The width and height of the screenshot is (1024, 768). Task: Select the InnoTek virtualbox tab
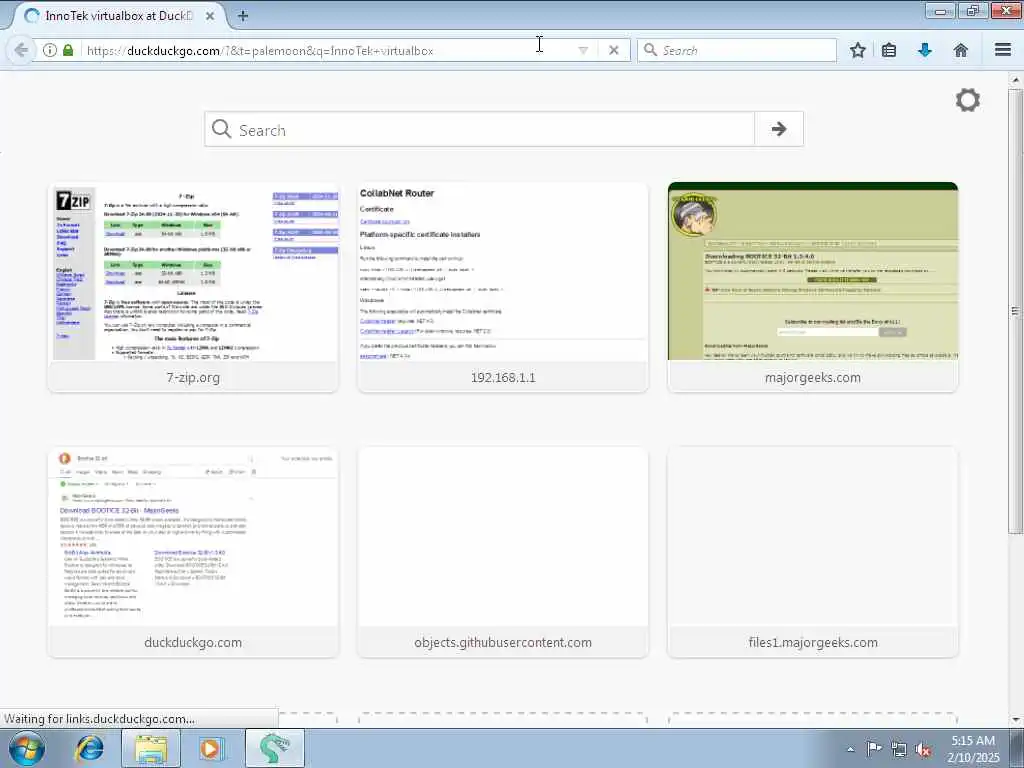click(x=118, y=16)
